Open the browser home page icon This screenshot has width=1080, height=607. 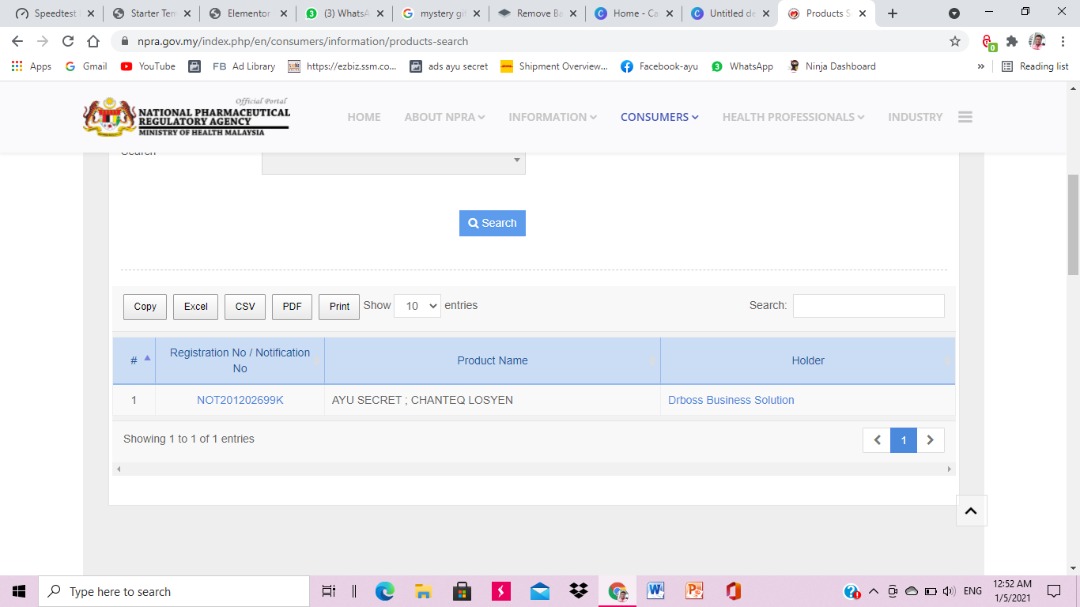point(93,41)
